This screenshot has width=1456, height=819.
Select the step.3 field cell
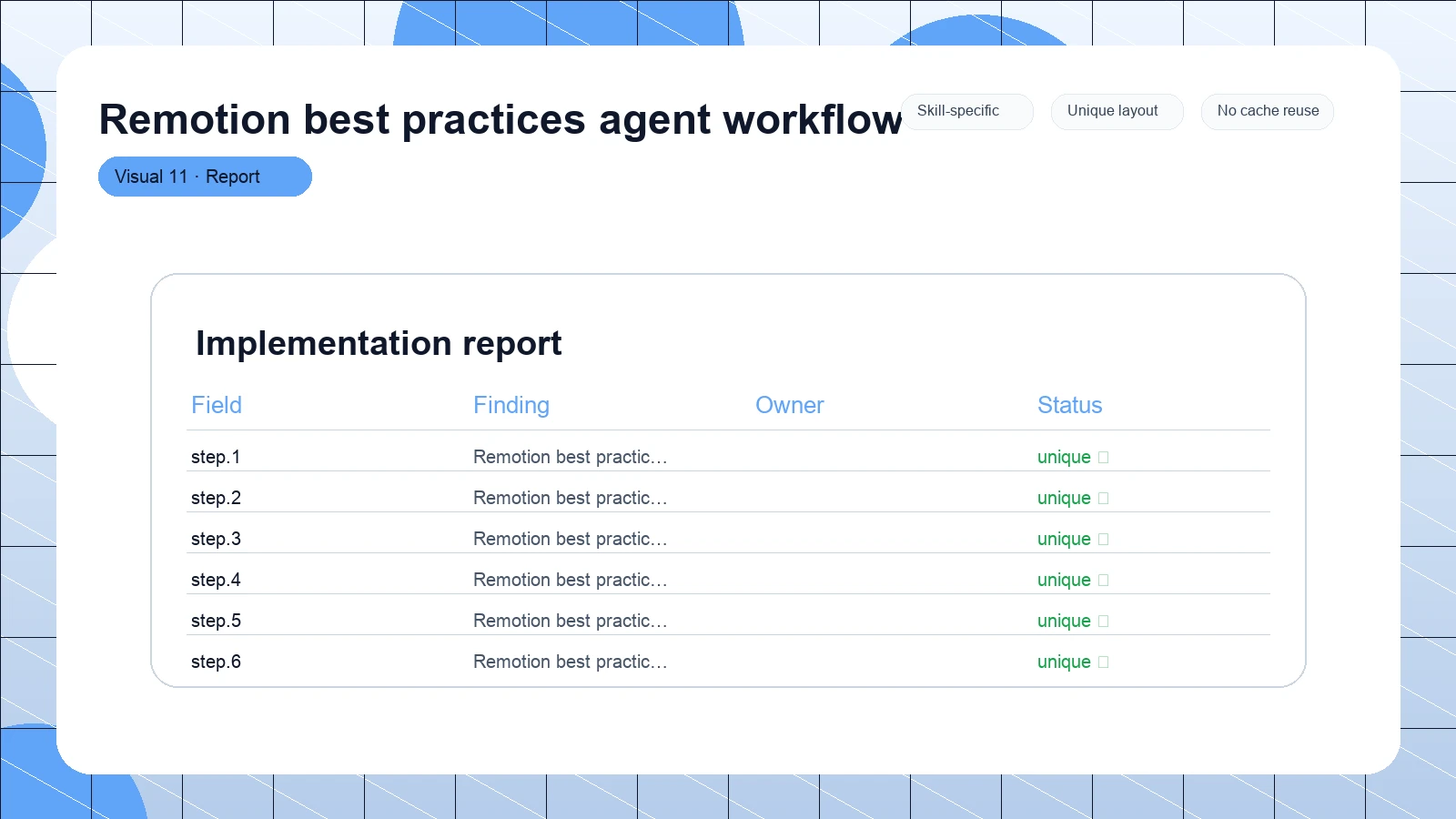216,539
